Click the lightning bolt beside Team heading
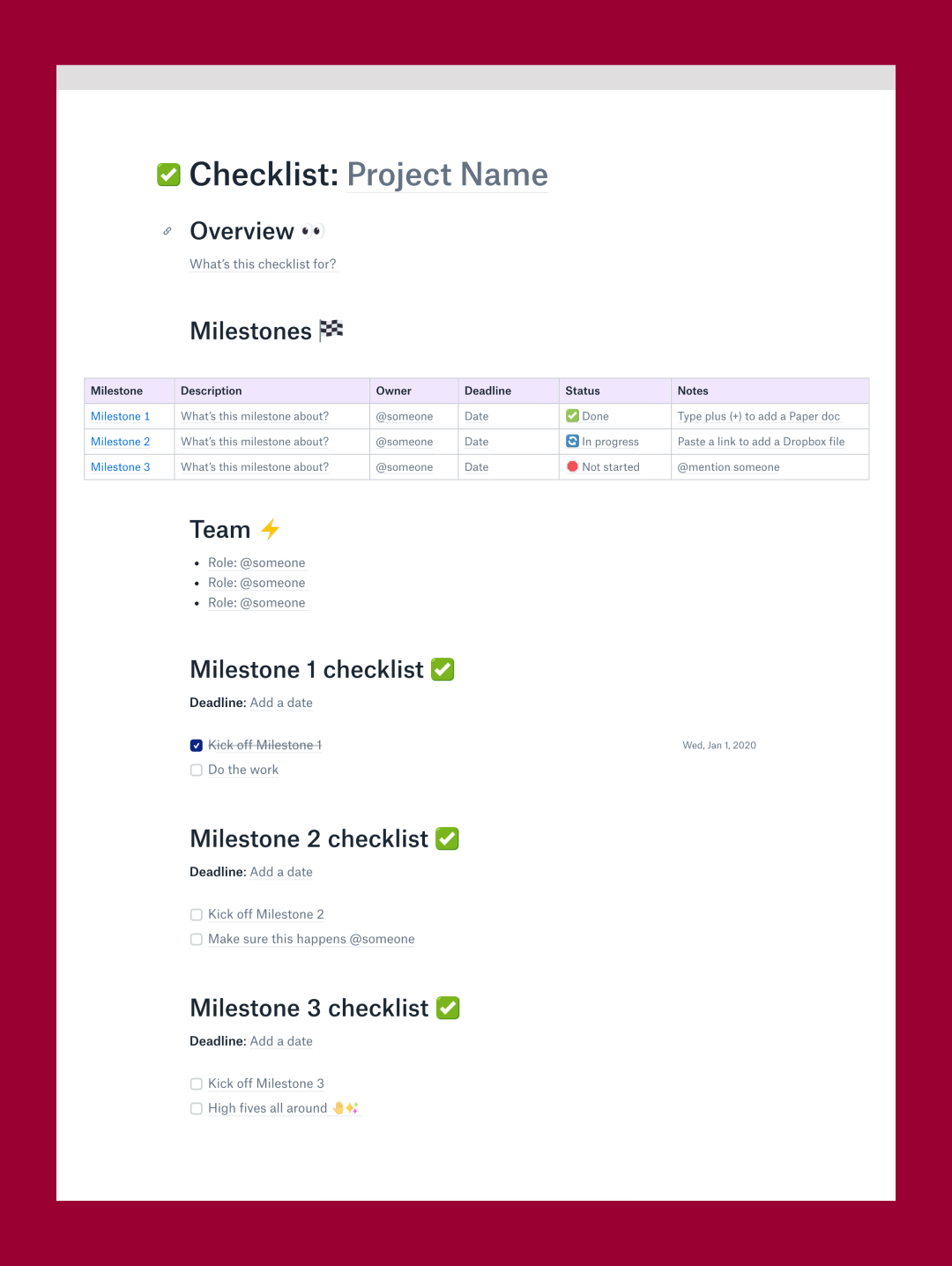 point(270,529)
